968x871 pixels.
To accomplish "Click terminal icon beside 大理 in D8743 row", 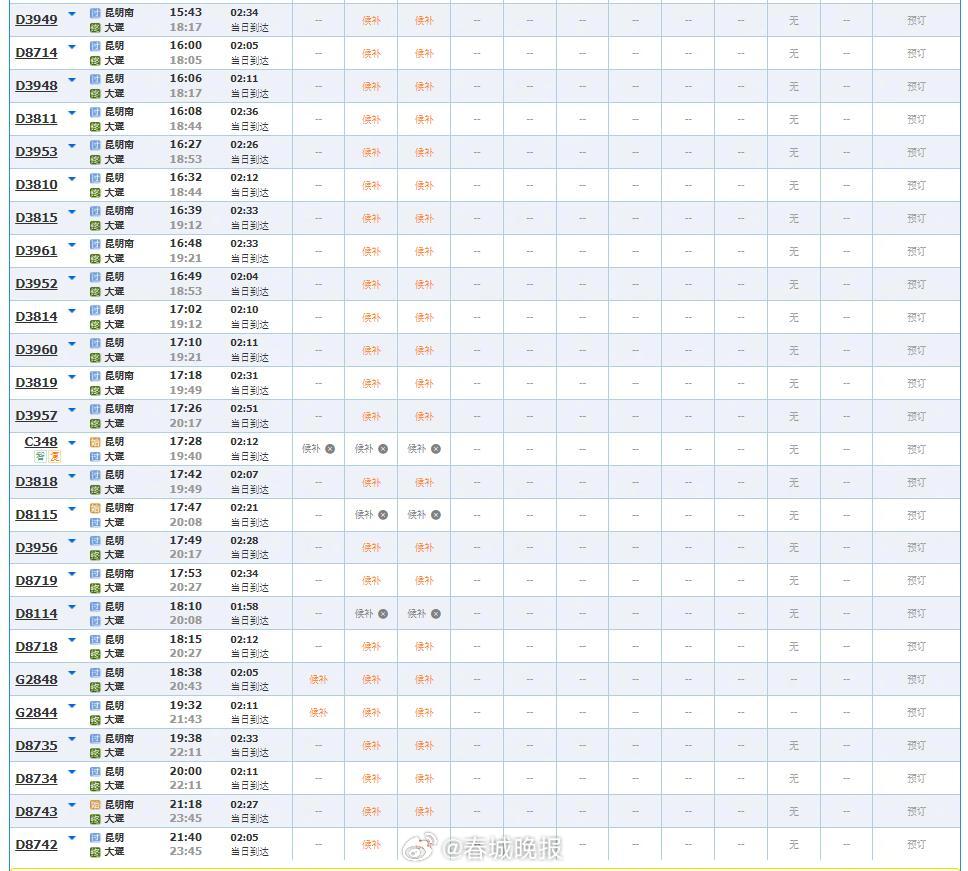I will click(x=95, y=820).
